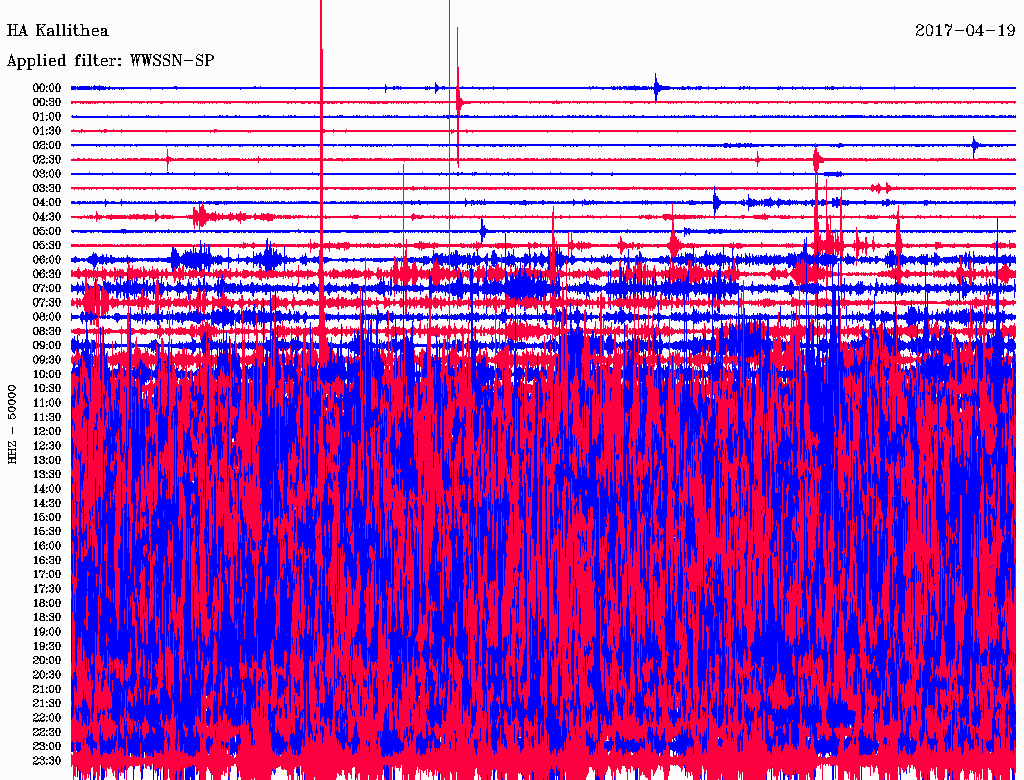Select the 02:00 time label
The width and height of the screenshot is (1024, 780).
(47, 145)
